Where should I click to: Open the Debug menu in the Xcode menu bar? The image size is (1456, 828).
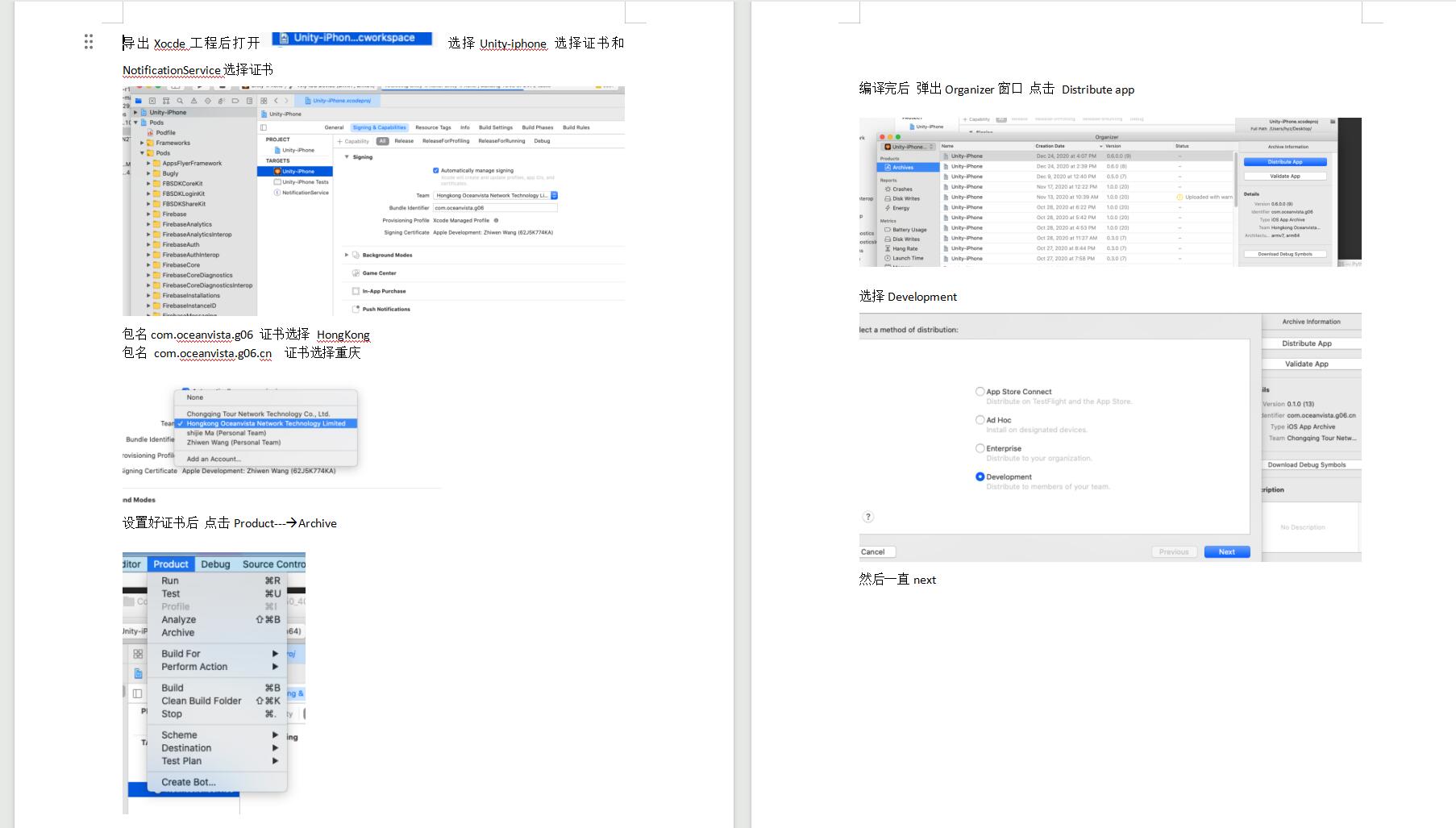tap(215, 564)
